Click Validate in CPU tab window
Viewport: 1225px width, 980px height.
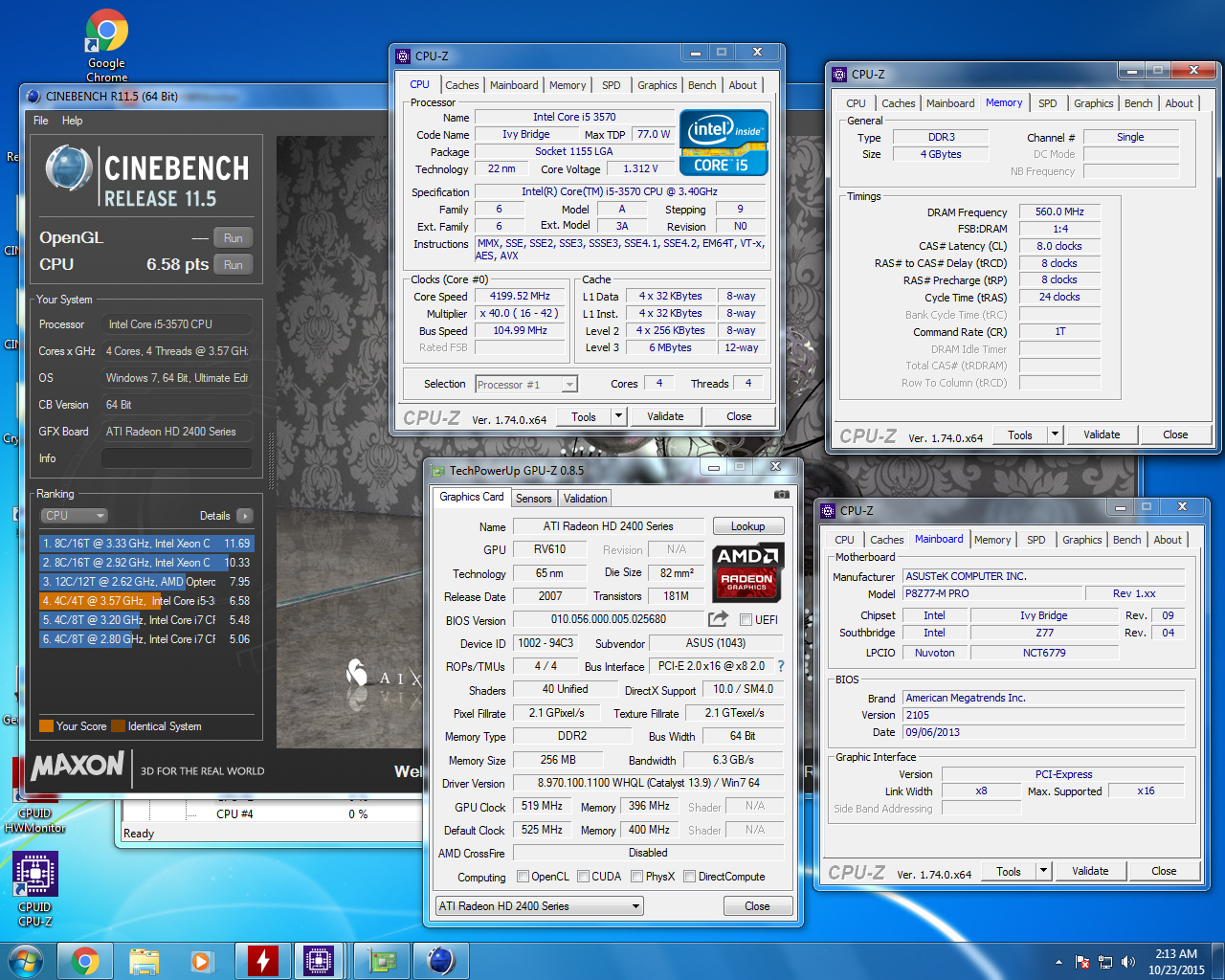point(665,416)
